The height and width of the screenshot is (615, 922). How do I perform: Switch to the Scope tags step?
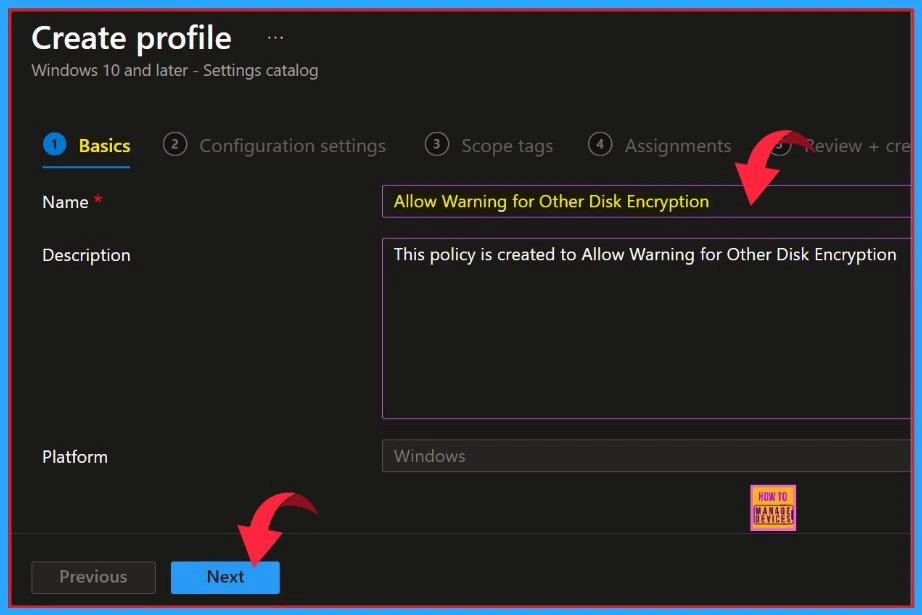click(x=489, y=145)
